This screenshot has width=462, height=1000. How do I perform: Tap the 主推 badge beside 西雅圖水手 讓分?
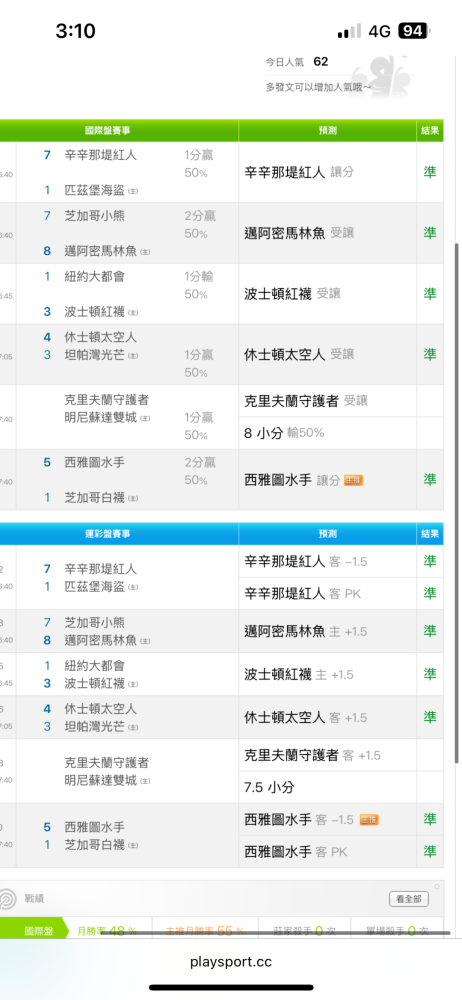click(354, 480)
